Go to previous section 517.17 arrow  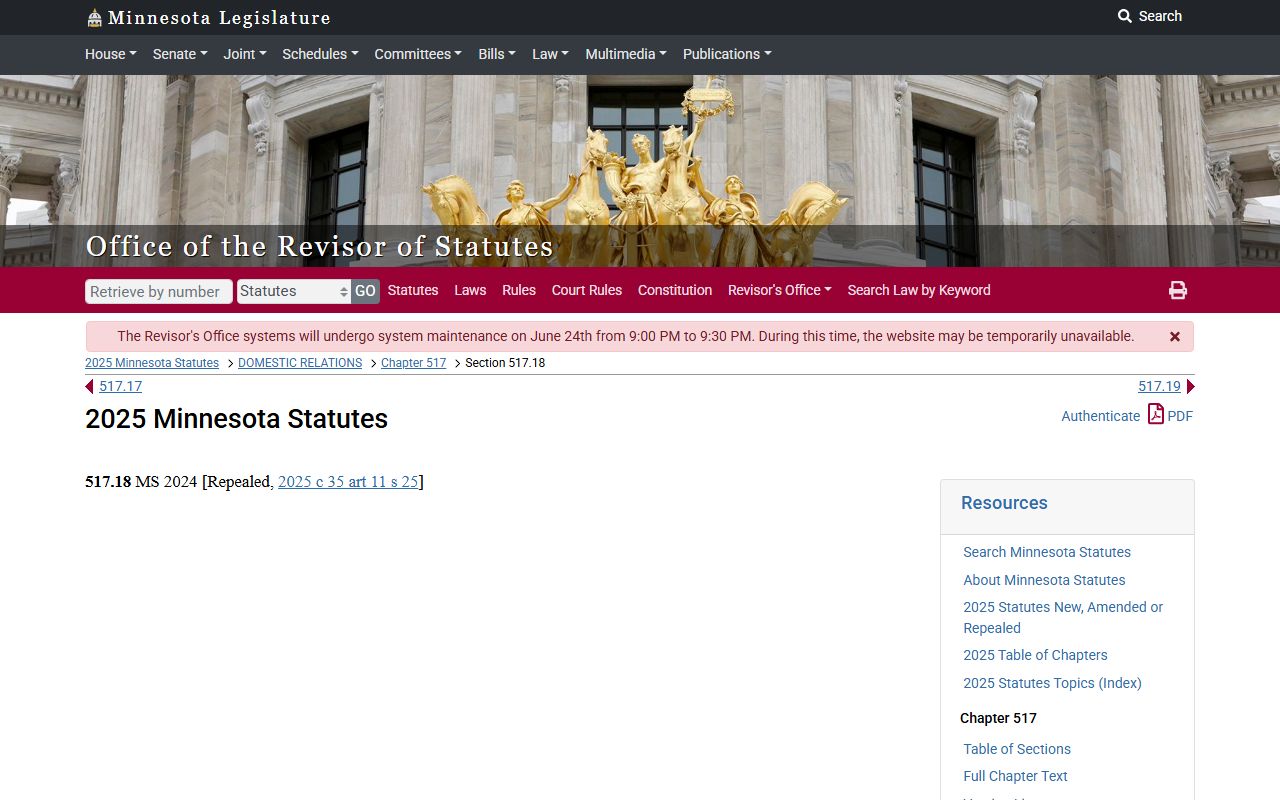point(90,386)
